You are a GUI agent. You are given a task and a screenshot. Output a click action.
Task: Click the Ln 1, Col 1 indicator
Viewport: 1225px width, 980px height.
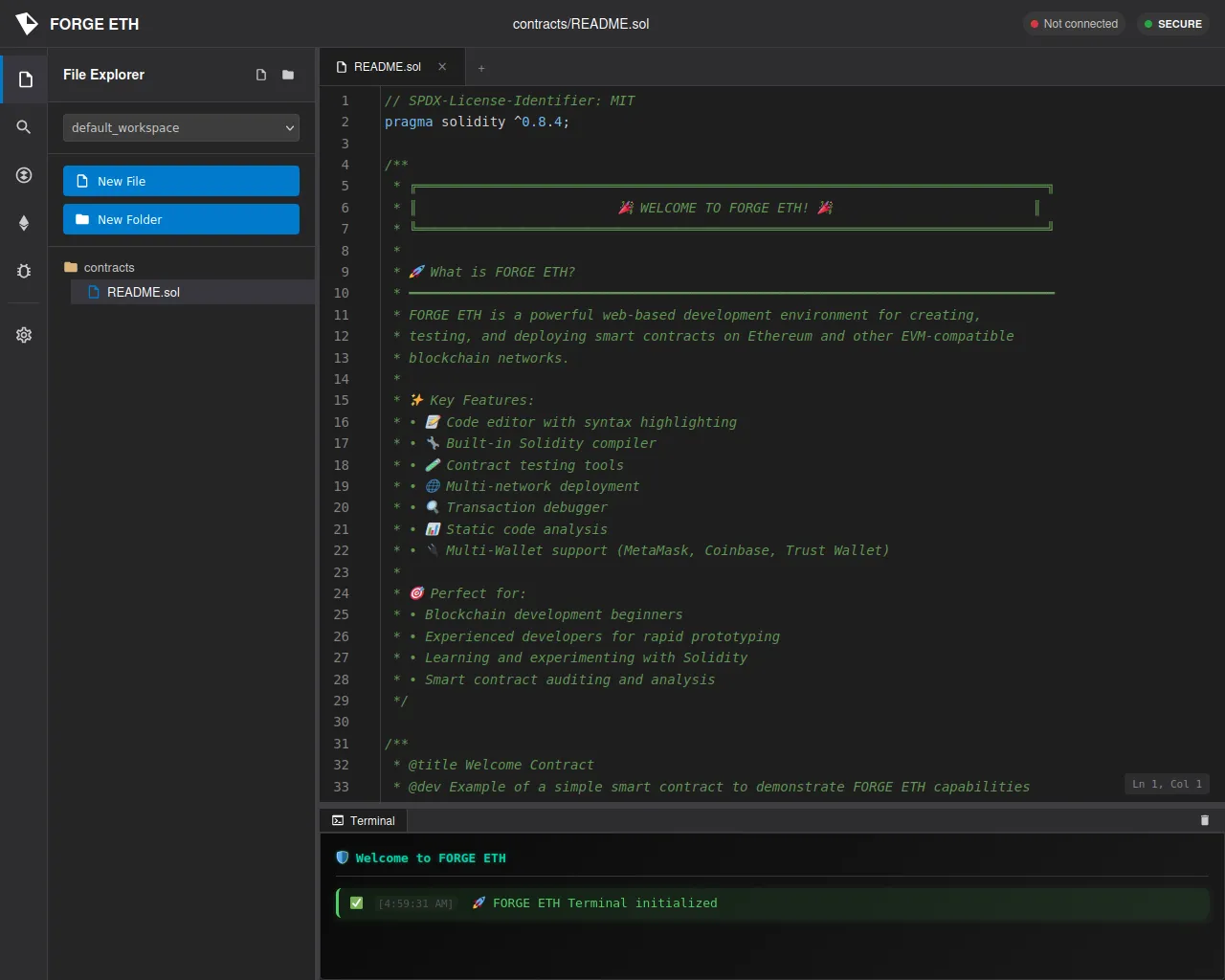(1167, 784)
